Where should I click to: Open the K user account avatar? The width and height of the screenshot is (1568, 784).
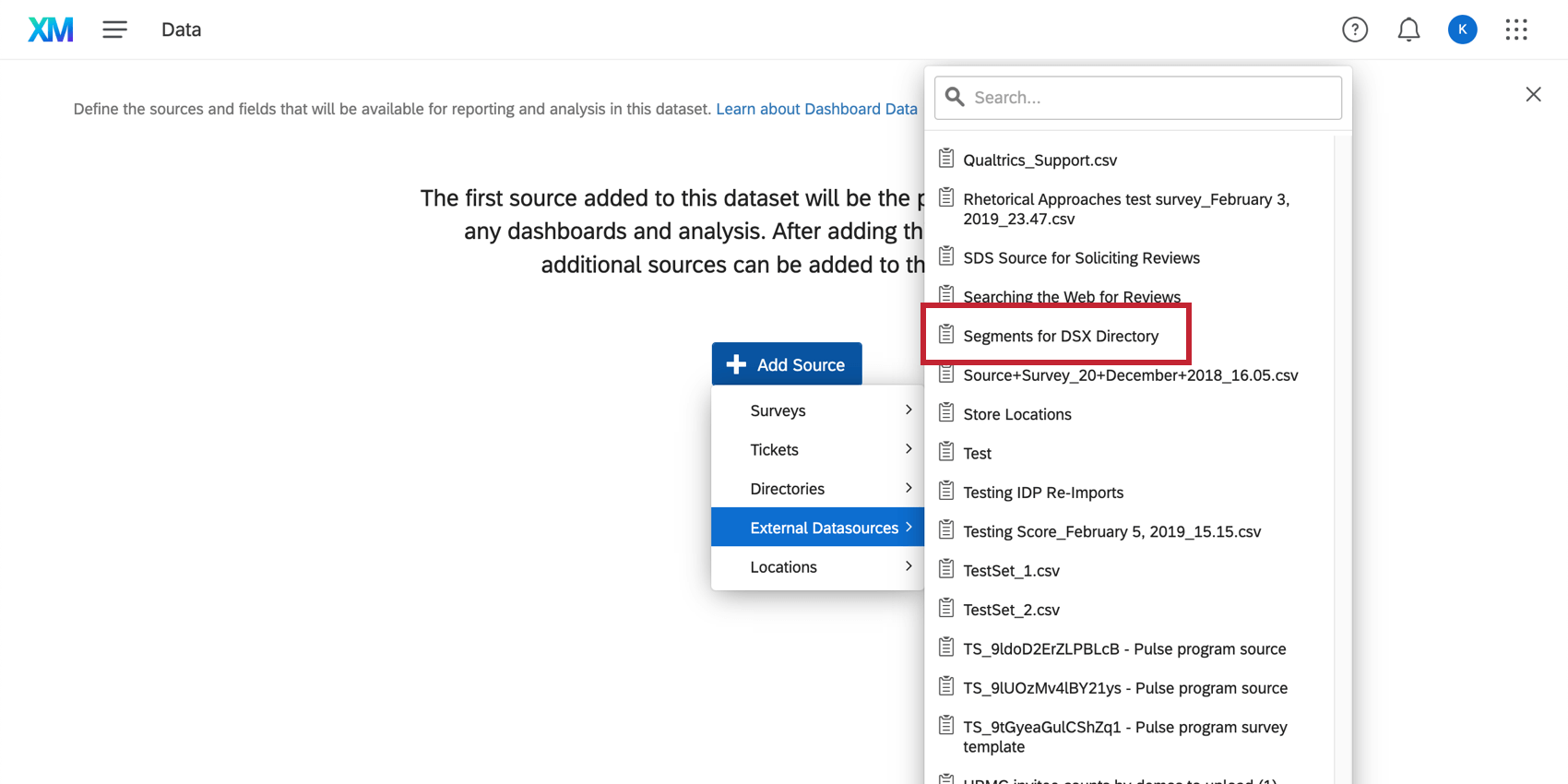coord(1462,30)
